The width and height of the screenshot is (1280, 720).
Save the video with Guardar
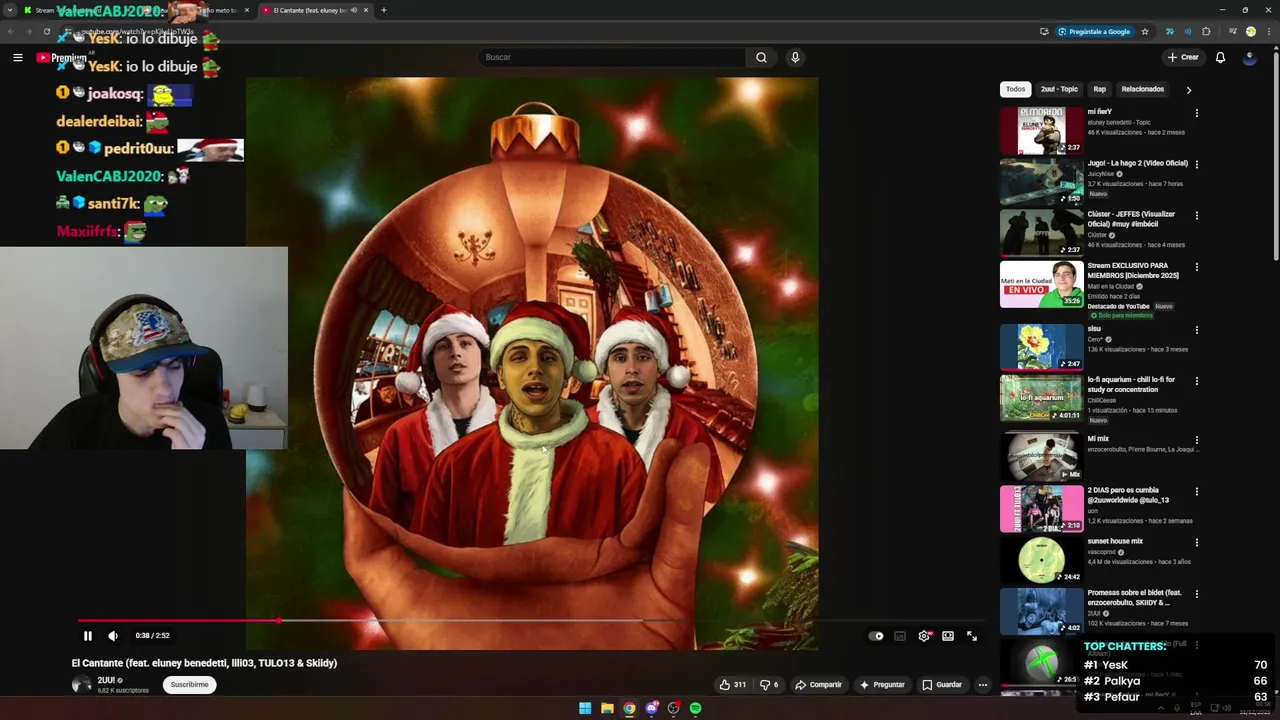point(942,685)
